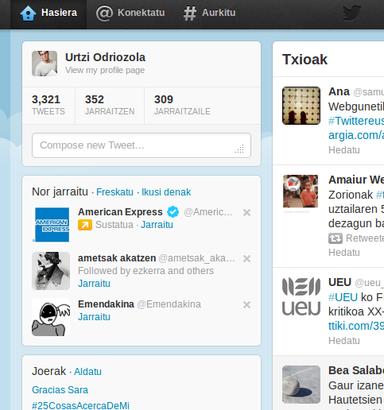Open #25CosasAcercaDeMi trend

80,405
